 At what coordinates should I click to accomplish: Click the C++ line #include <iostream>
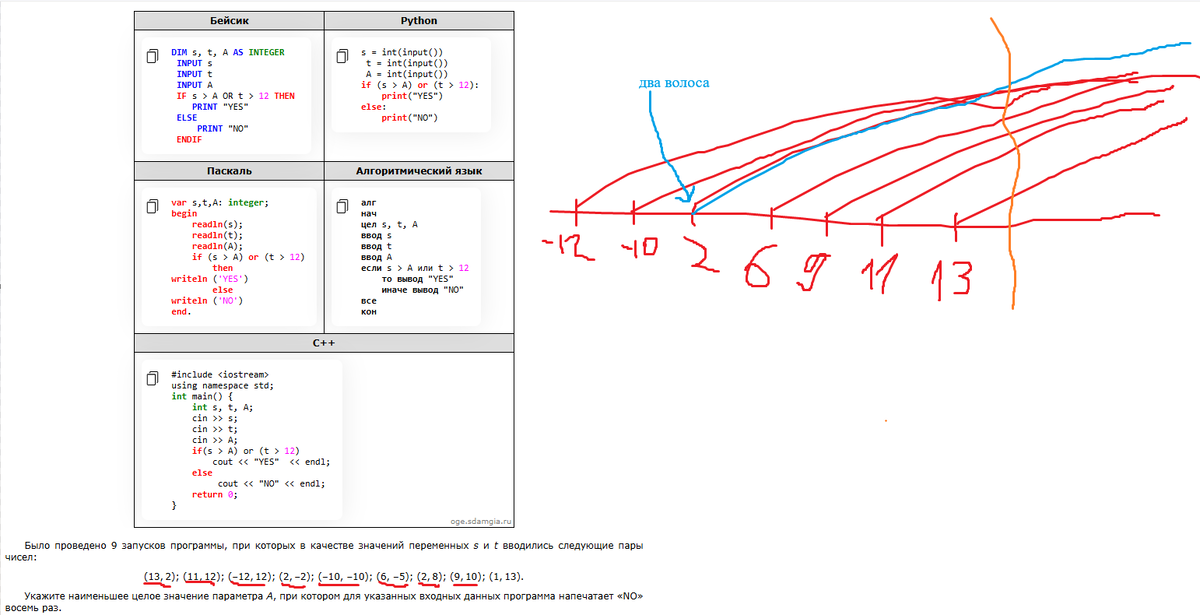tap(220, 375)
